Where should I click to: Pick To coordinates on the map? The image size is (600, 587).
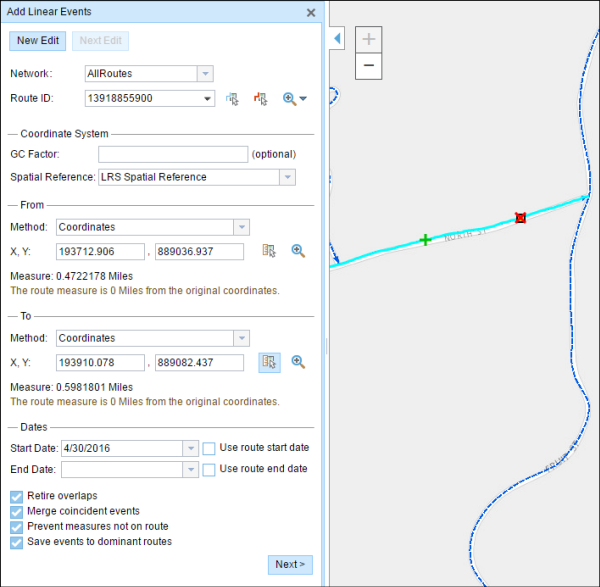pos(269,362)
